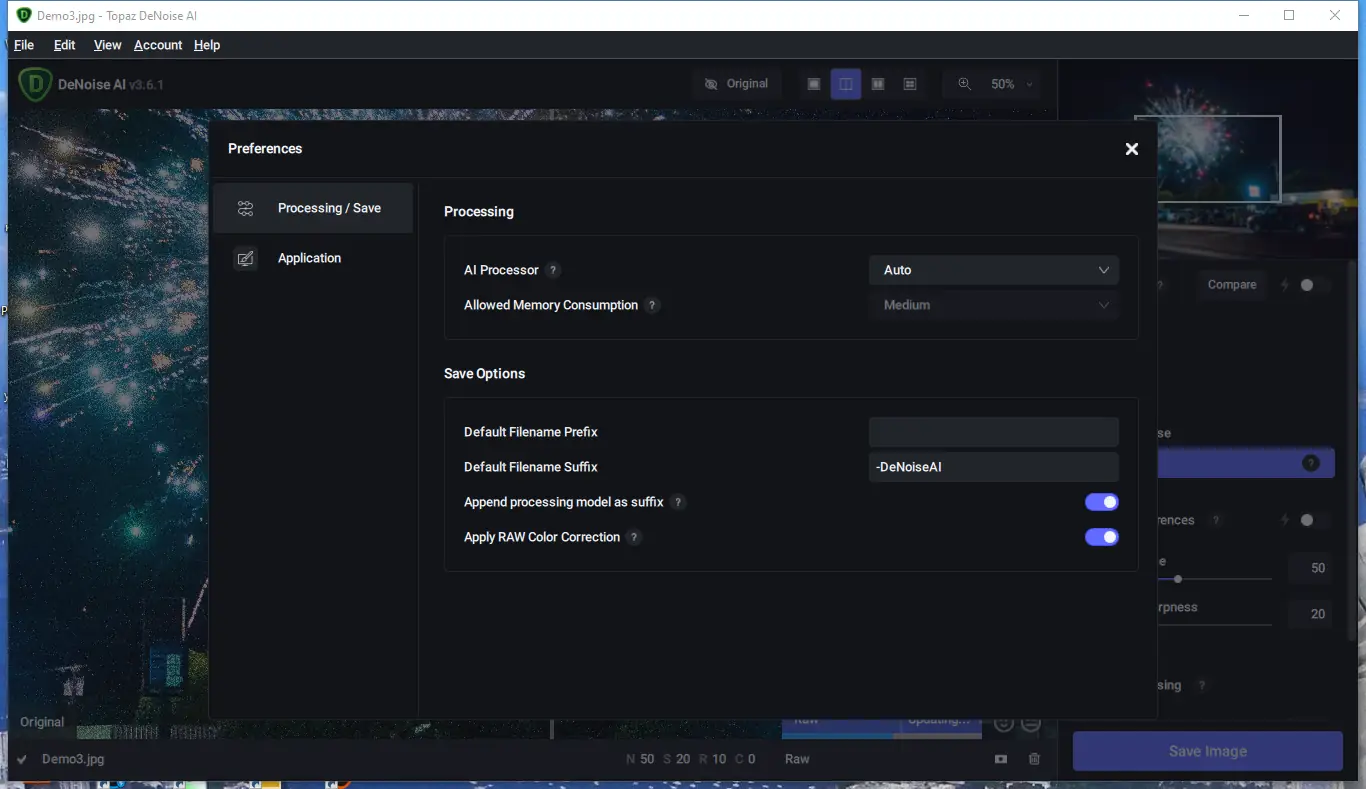The image size is (1366, 789).
Task: Close the Preferences dialog with the X
Action: [1131, 149]
